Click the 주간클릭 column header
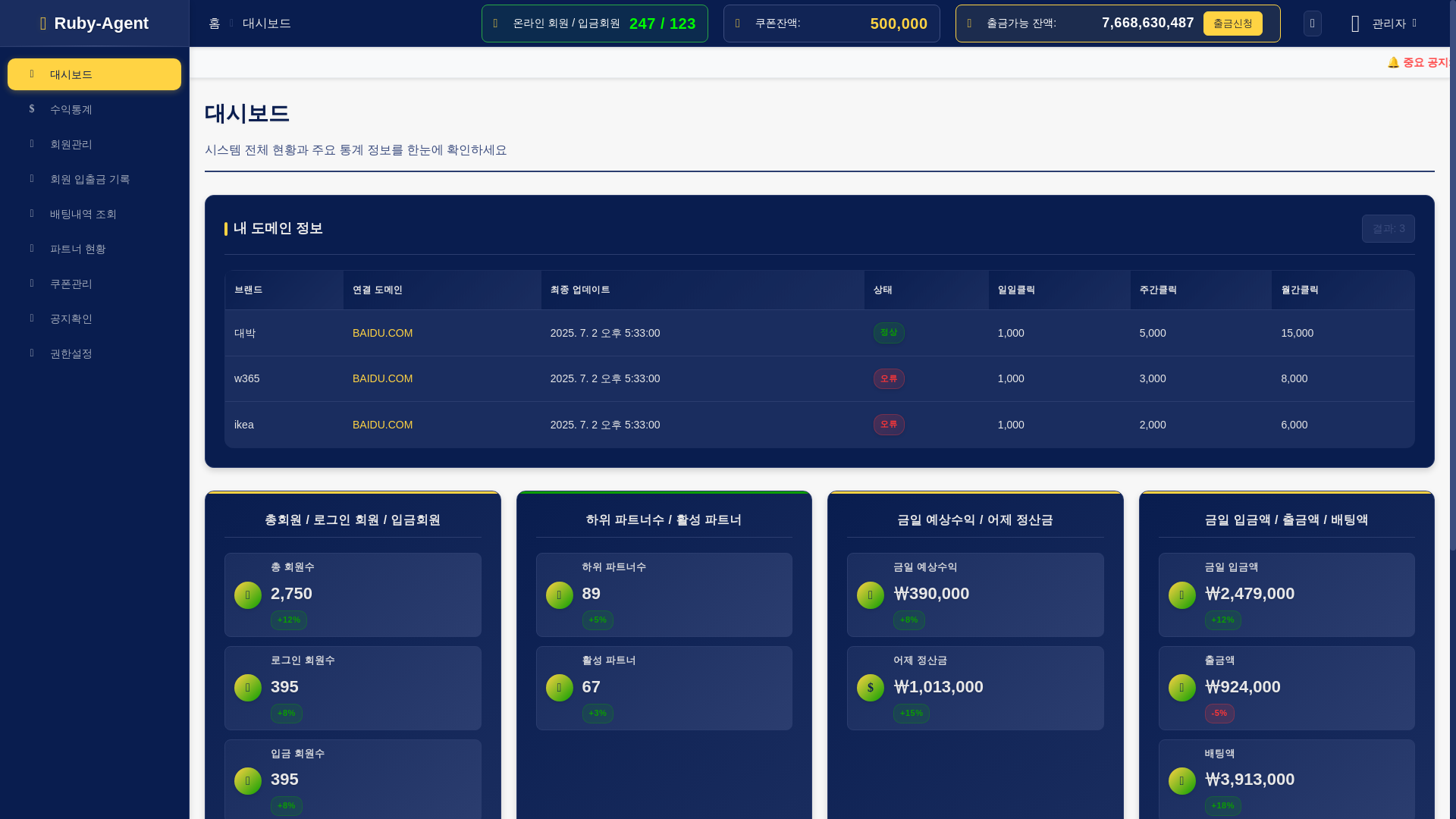Screen dimensions: 1456x819 1200,290
